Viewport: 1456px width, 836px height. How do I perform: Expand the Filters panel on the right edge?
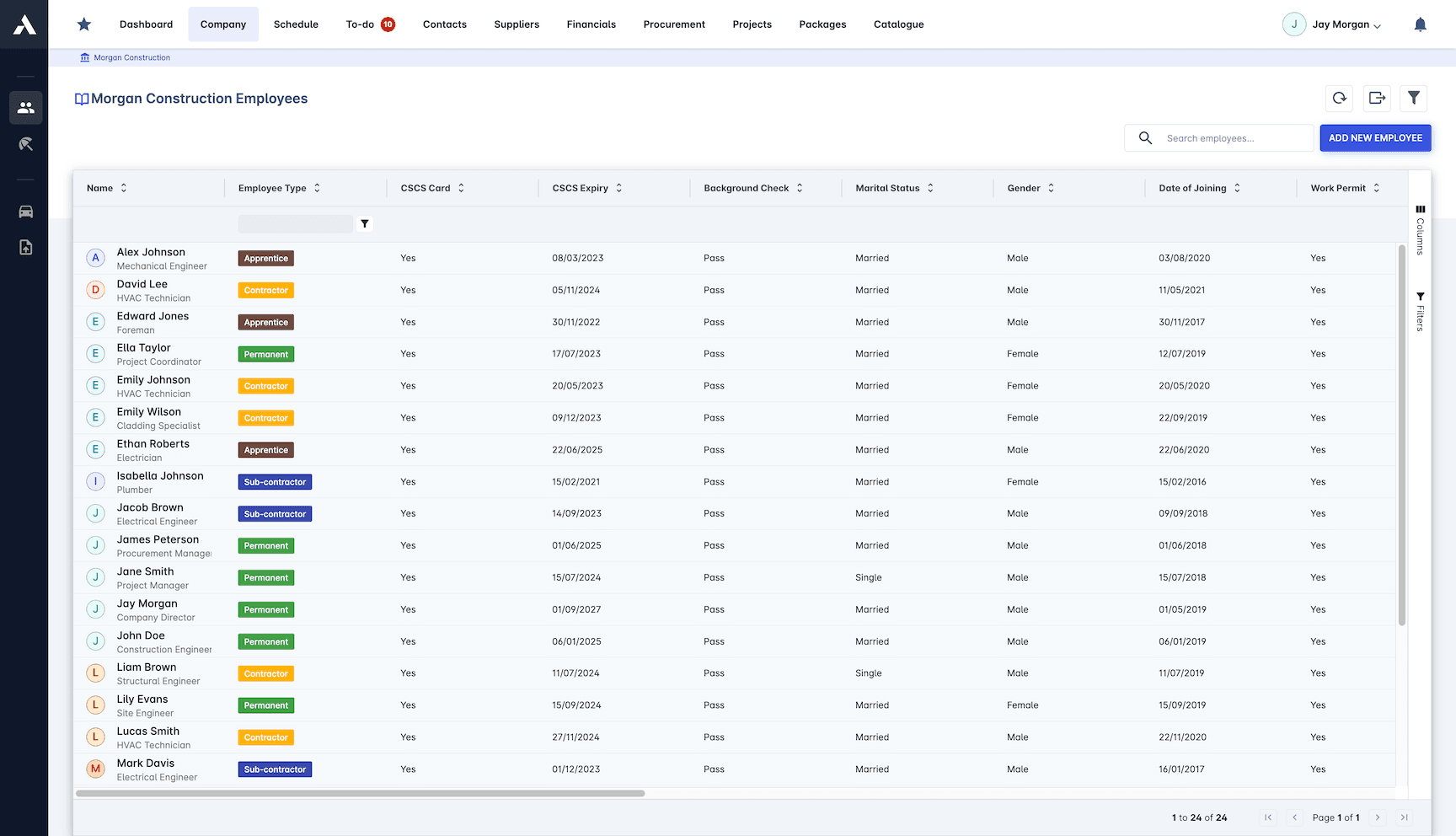point(1421,309)
